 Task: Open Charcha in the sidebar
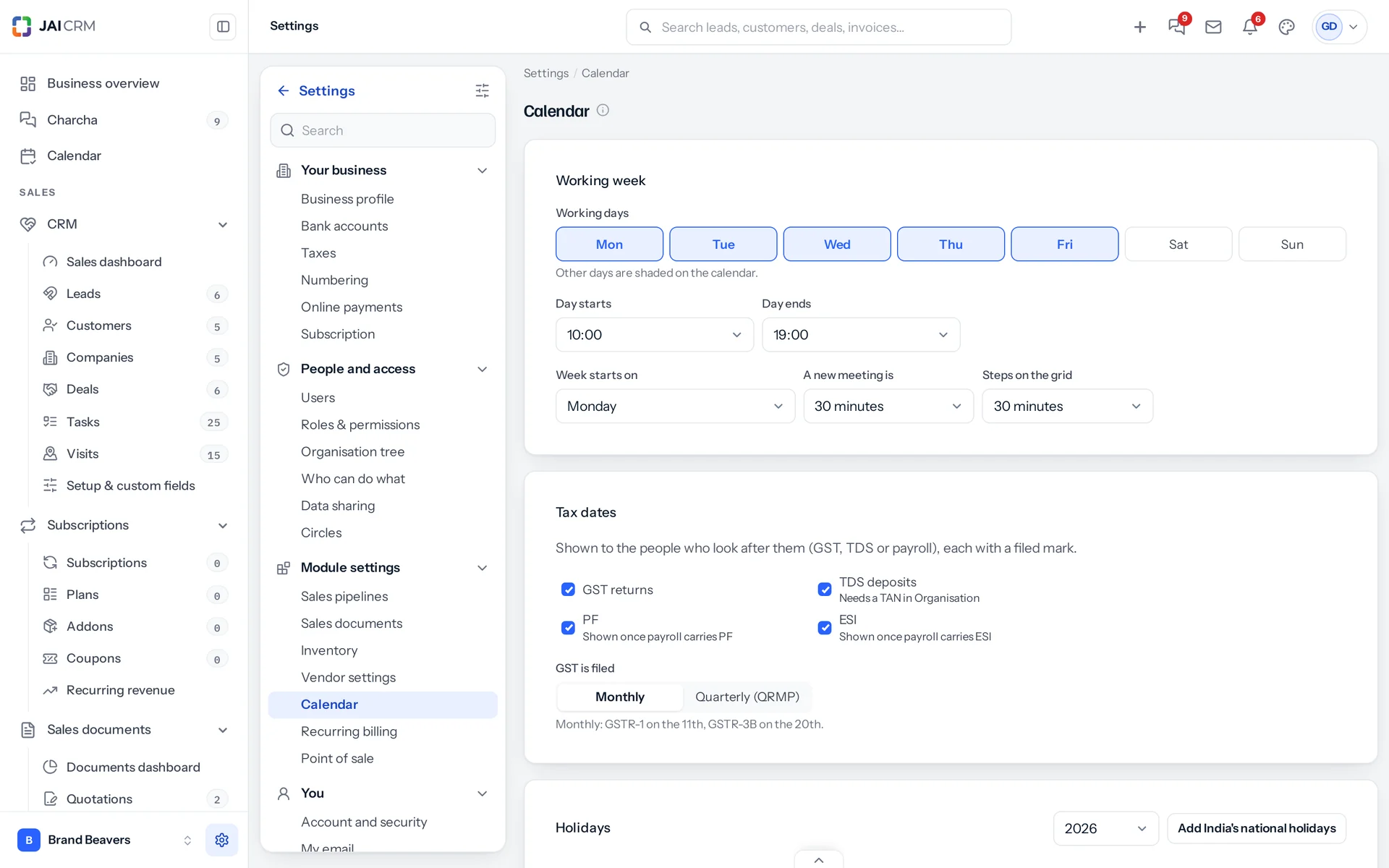124,120
